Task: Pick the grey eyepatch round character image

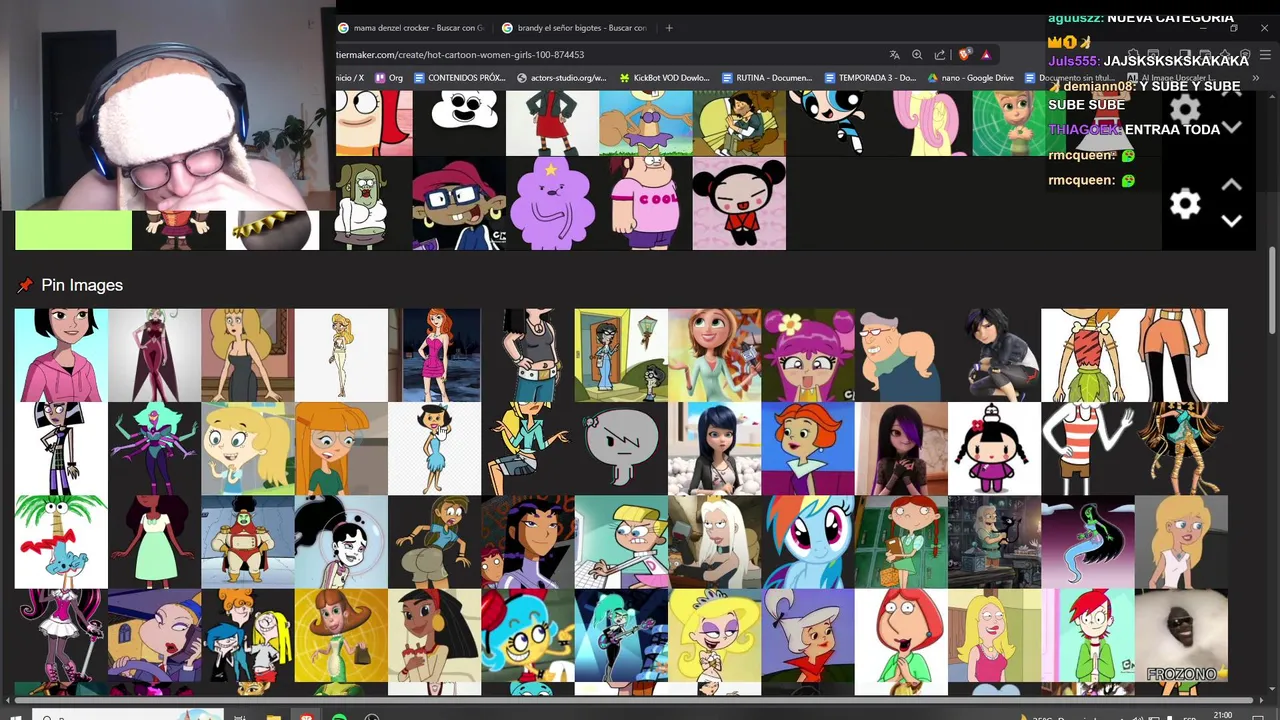Action: [621, 449]
